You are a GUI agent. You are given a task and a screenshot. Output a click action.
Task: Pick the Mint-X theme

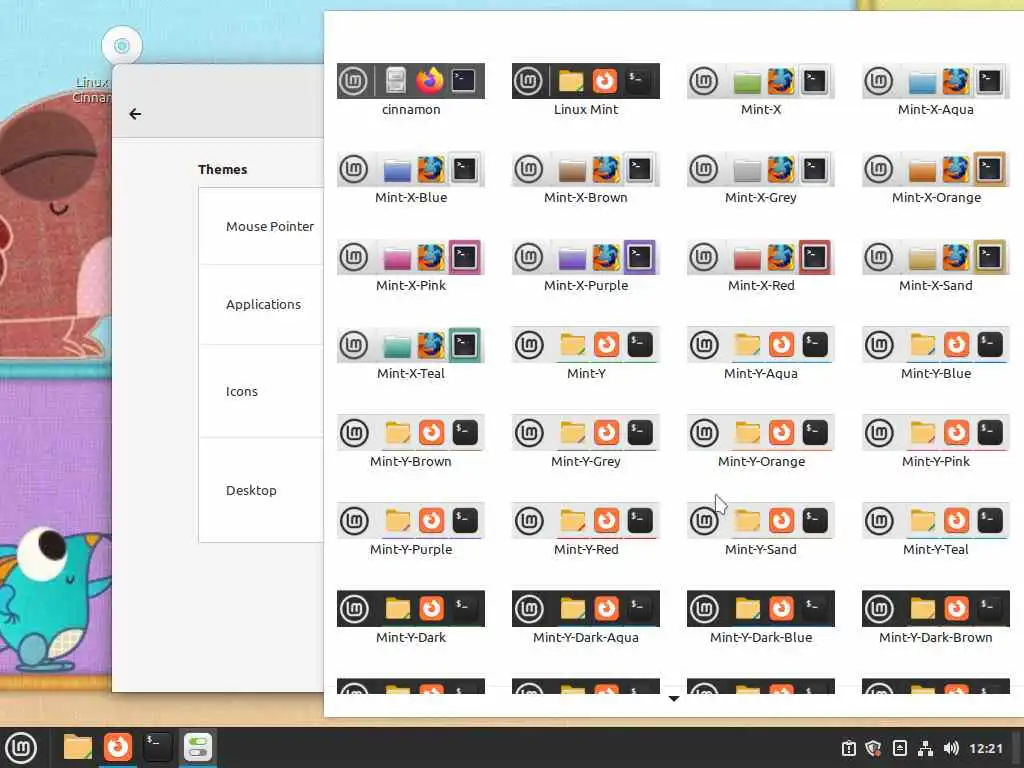761,90
